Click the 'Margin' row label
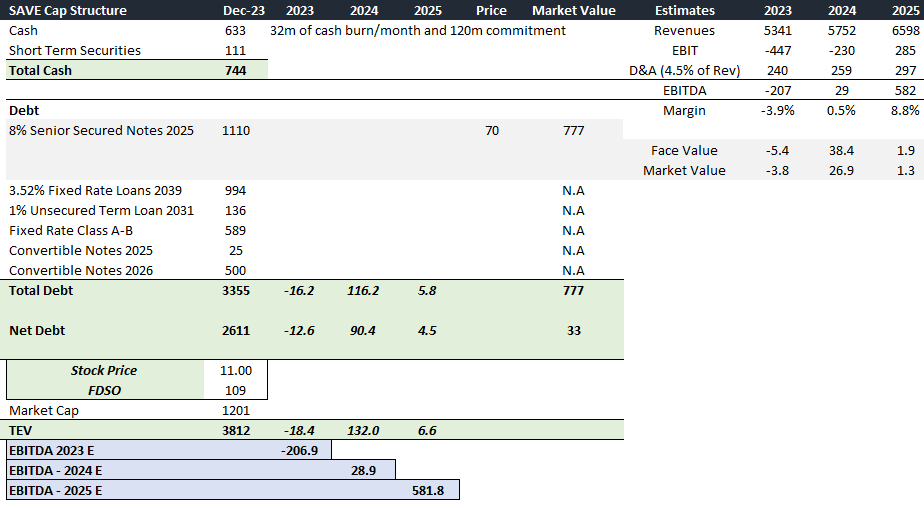The width and height of the screenshot is (924, 508). tap(684, 111)
